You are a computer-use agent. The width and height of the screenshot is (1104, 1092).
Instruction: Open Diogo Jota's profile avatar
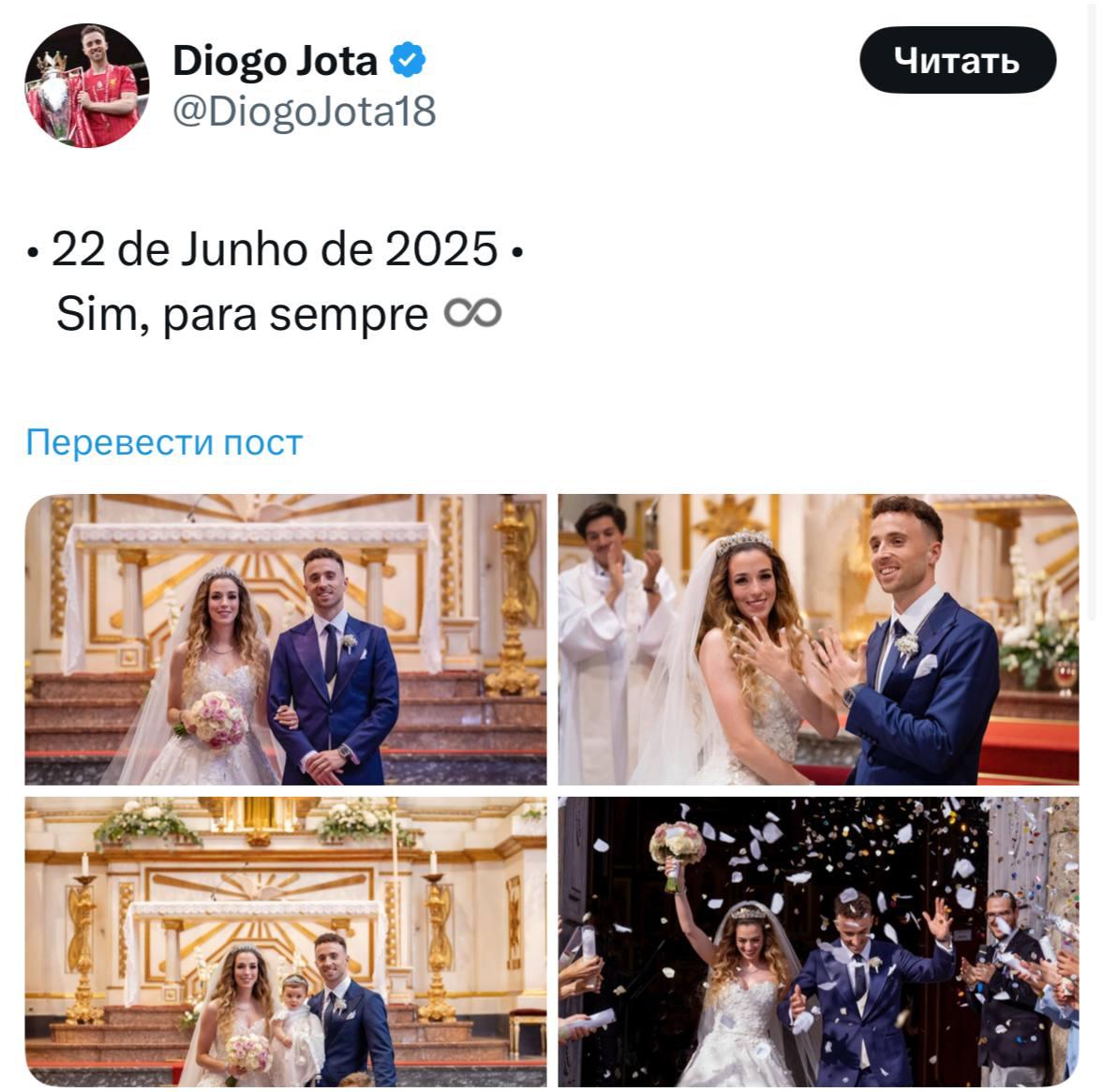(86, 85)
